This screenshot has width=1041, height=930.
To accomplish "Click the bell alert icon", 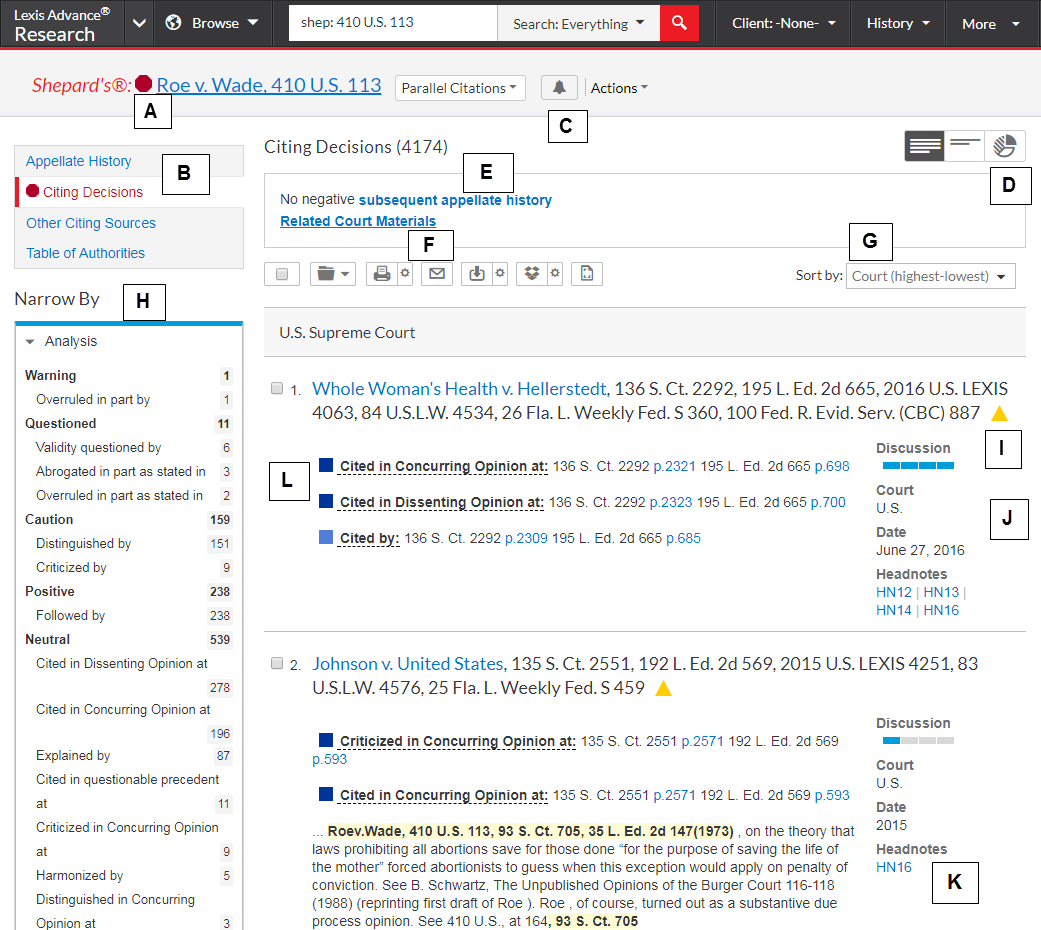I will (559, 88).
